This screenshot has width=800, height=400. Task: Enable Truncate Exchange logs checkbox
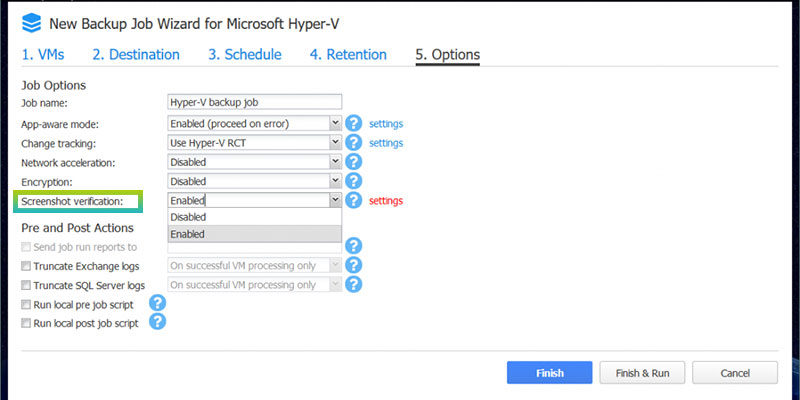[26, 266]
